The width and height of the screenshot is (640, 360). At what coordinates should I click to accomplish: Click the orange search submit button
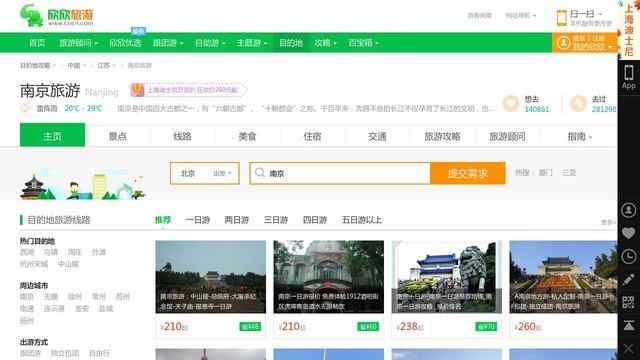coord(468,173)
